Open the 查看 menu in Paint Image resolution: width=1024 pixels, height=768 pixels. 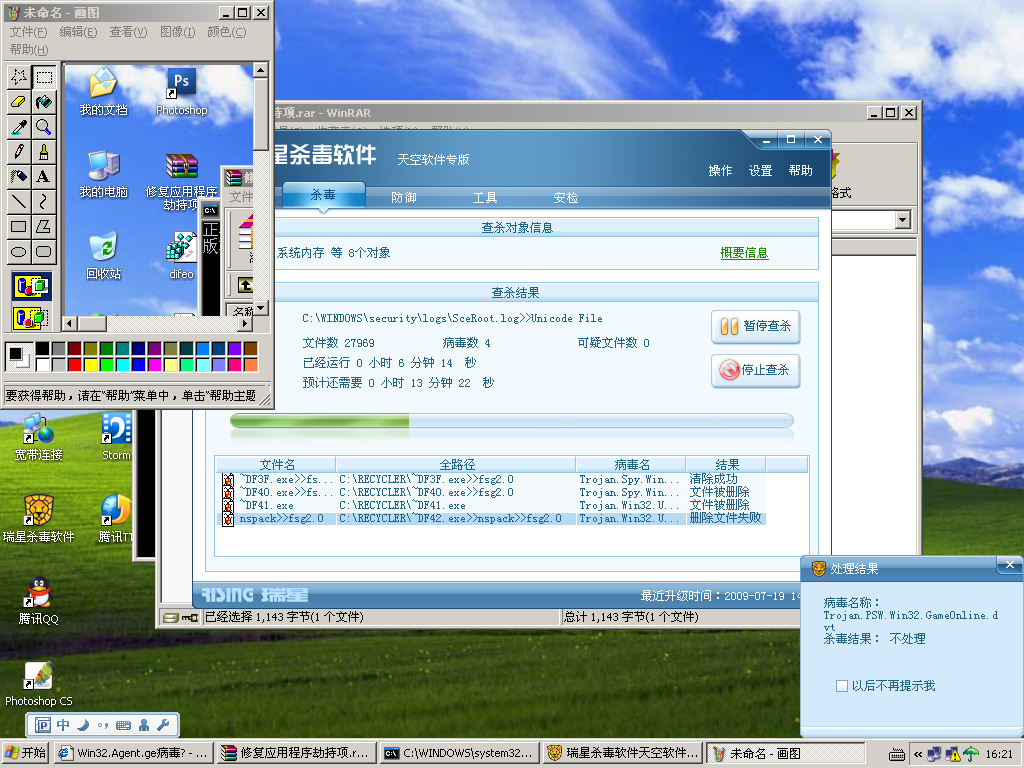[x=128, y=32]
